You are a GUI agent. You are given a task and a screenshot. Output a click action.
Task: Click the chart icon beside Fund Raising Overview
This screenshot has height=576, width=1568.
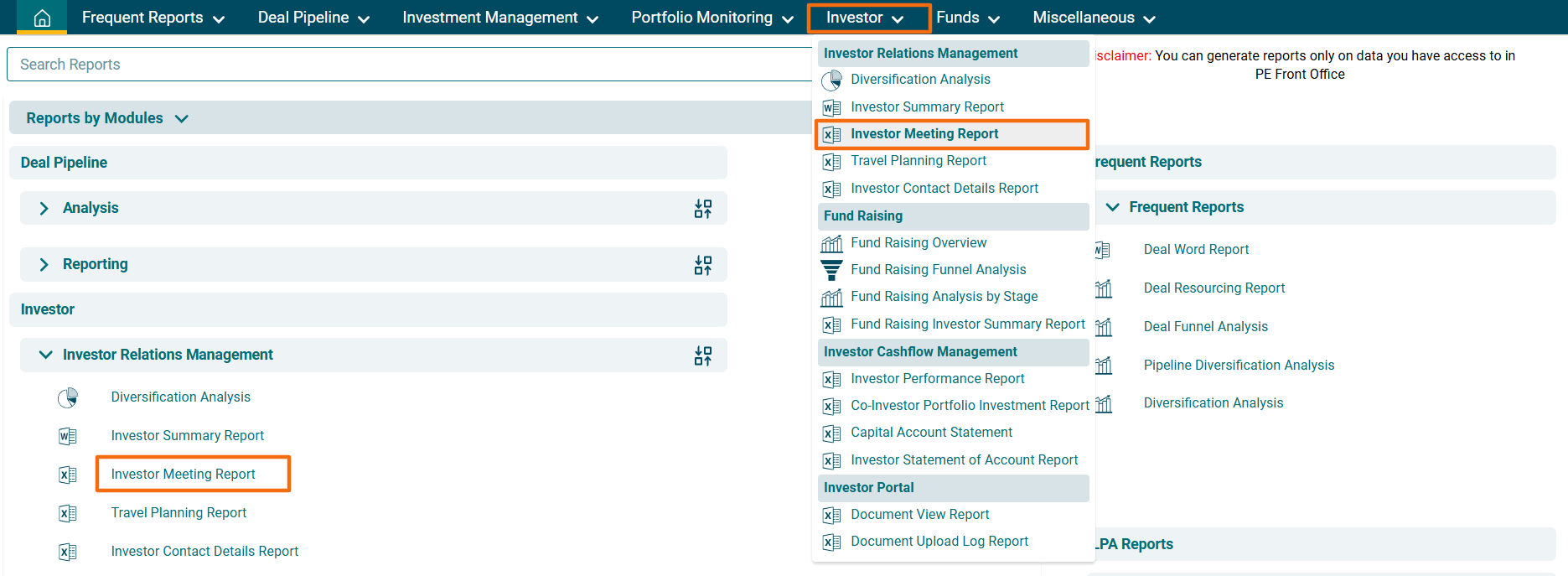coord(831,243)
